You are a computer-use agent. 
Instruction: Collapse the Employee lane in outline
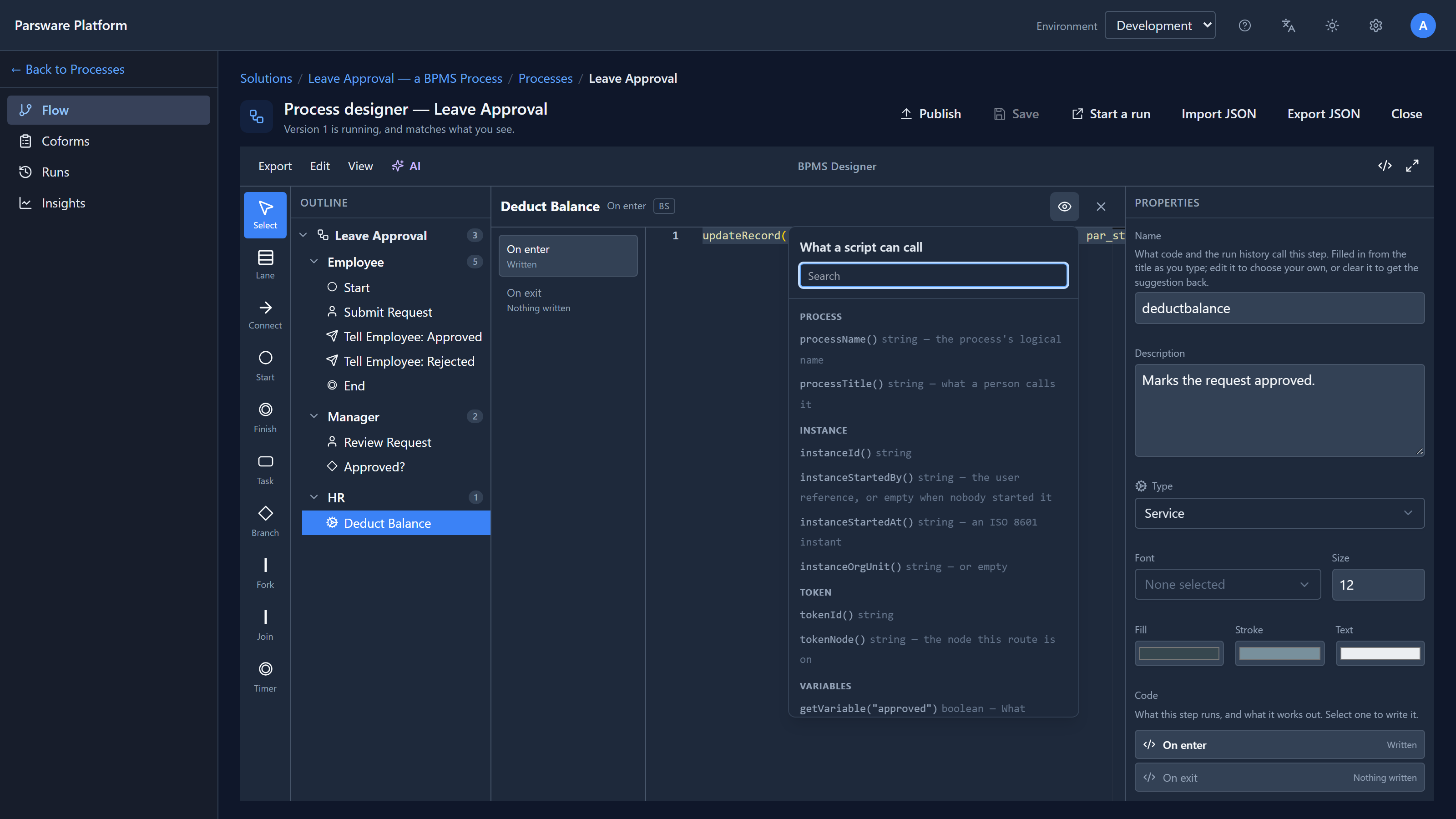pos(313,262)
